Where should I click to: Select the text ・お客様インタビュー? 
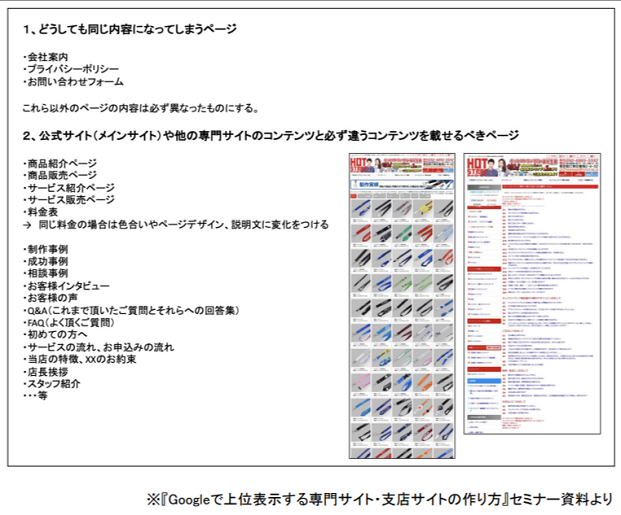pos(66,286)
